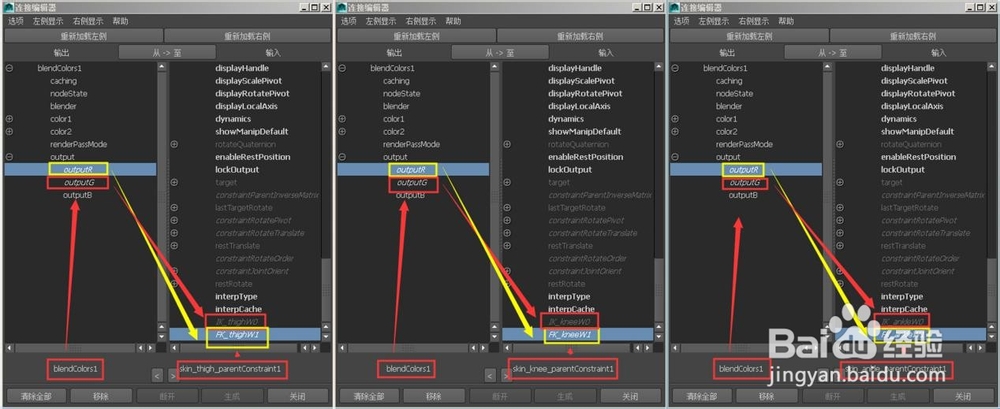Select FK_kneeW1 attribute in the input list
The image size is (1000, 409).
(x=570, y=334)
